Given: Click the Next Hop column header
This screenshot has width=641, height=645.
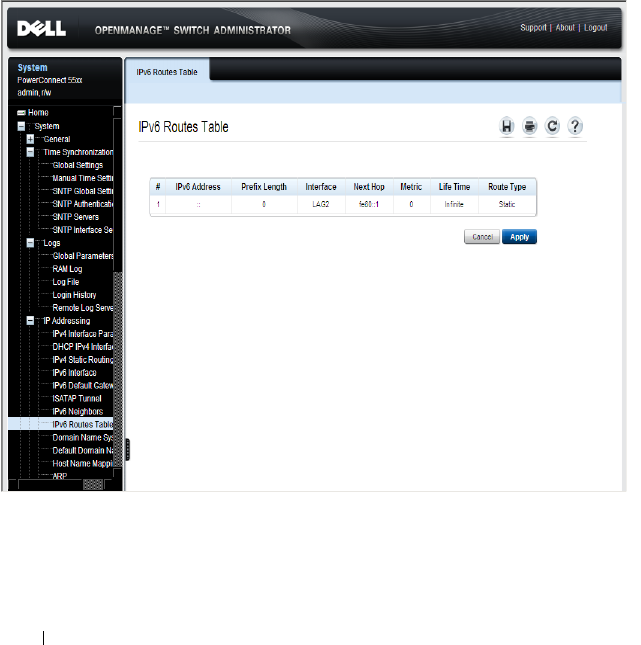Looking at the screenshot, I should [369, 187].
